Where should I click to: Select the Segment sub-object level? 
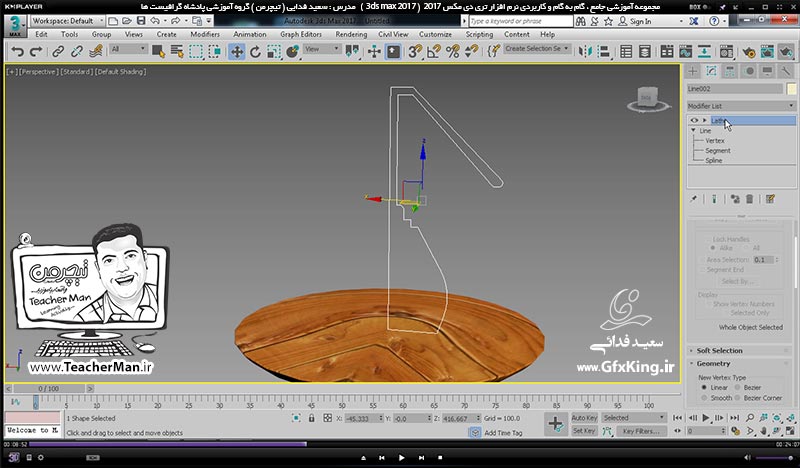click(718, 151)
